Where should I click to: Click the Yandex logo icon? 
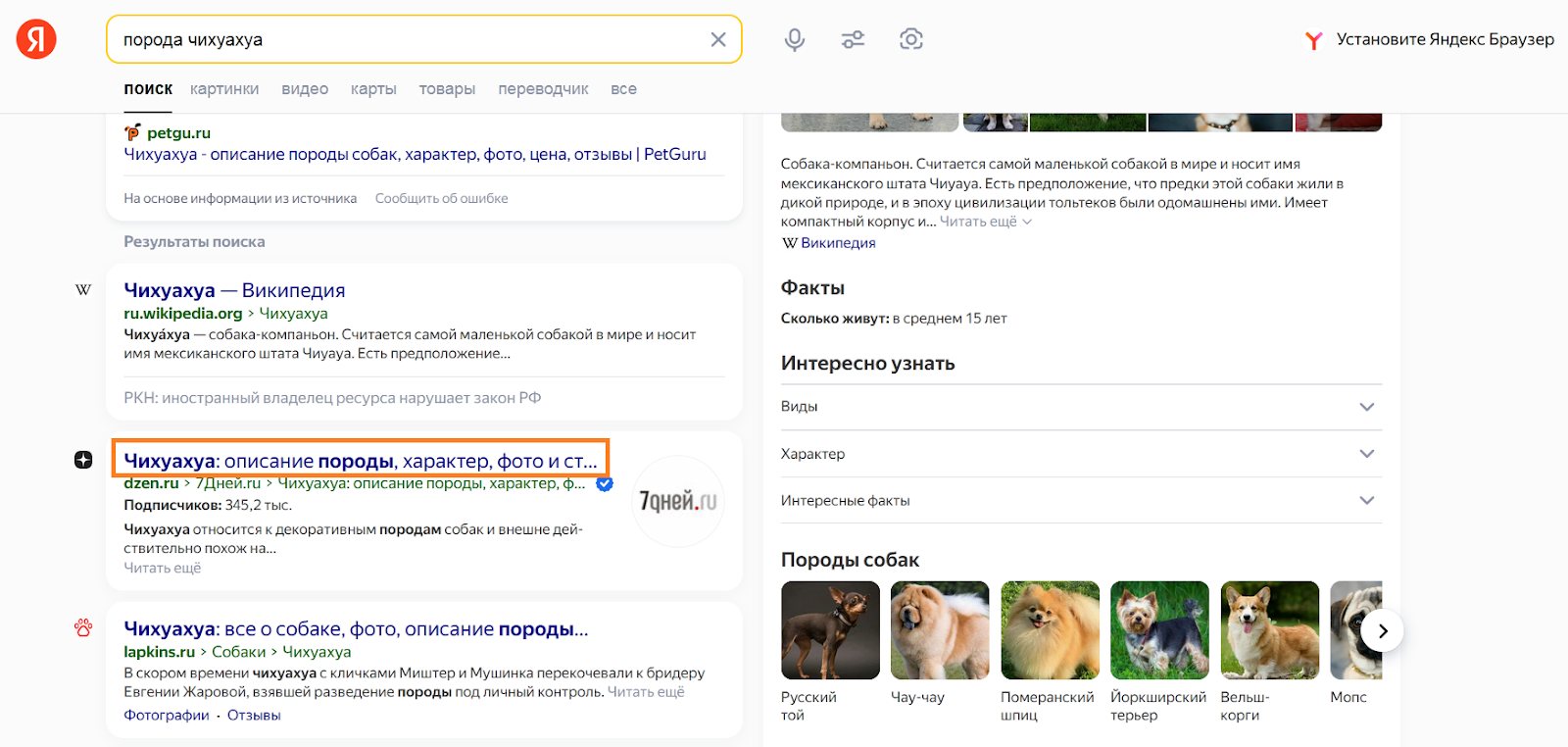[x=36, y=39]
